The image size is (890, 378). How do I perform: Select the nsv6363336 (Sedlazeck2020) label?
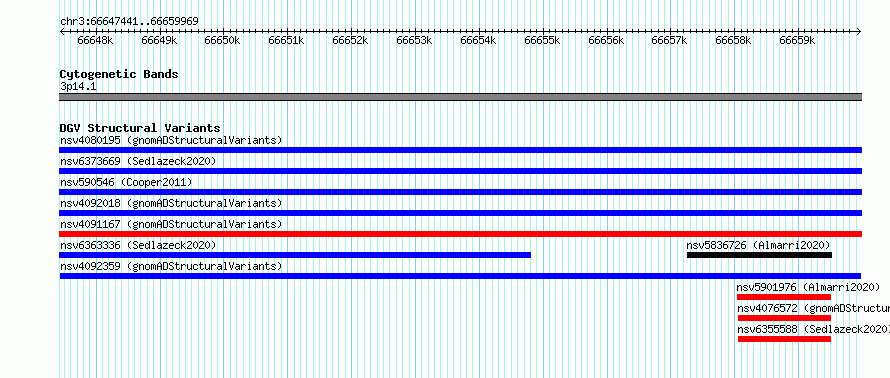pos(138,245)
